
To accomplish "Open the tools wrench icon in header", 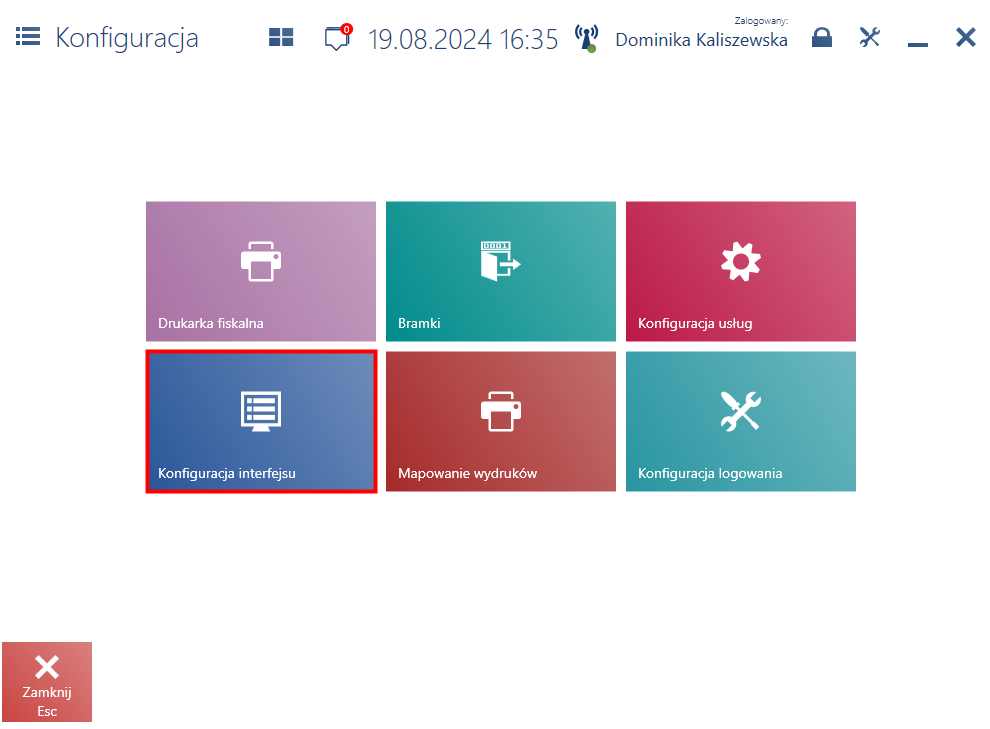I will point(869,37).
